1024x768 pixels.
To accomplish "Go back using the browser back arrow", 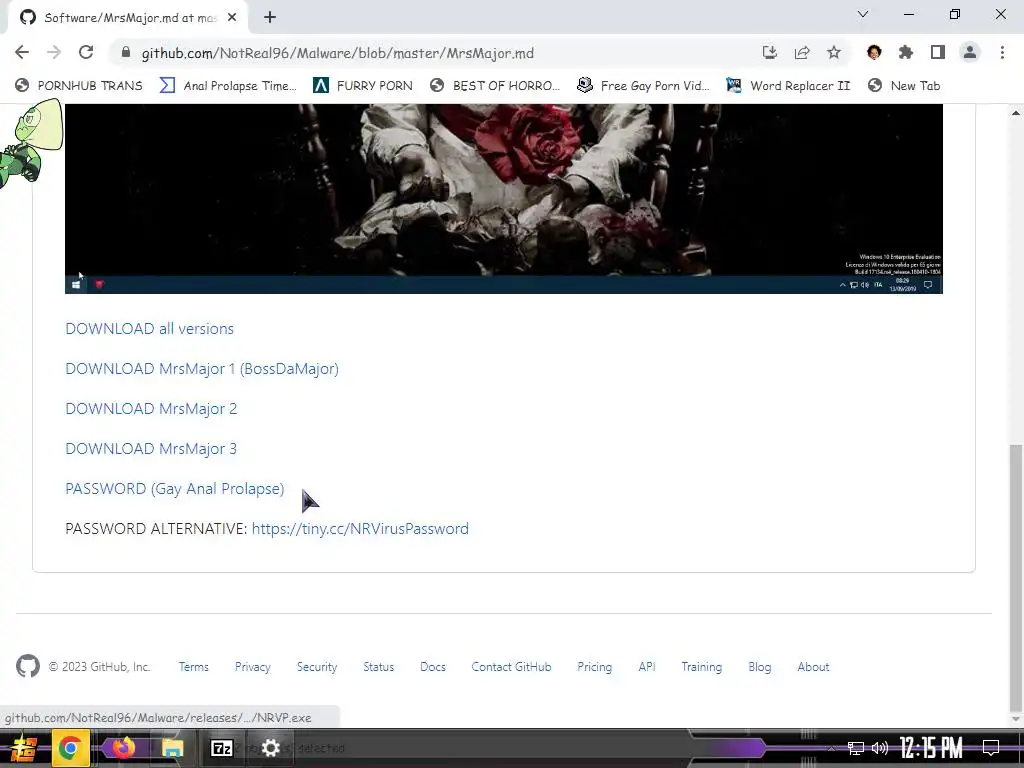I will tap(22, 52).
